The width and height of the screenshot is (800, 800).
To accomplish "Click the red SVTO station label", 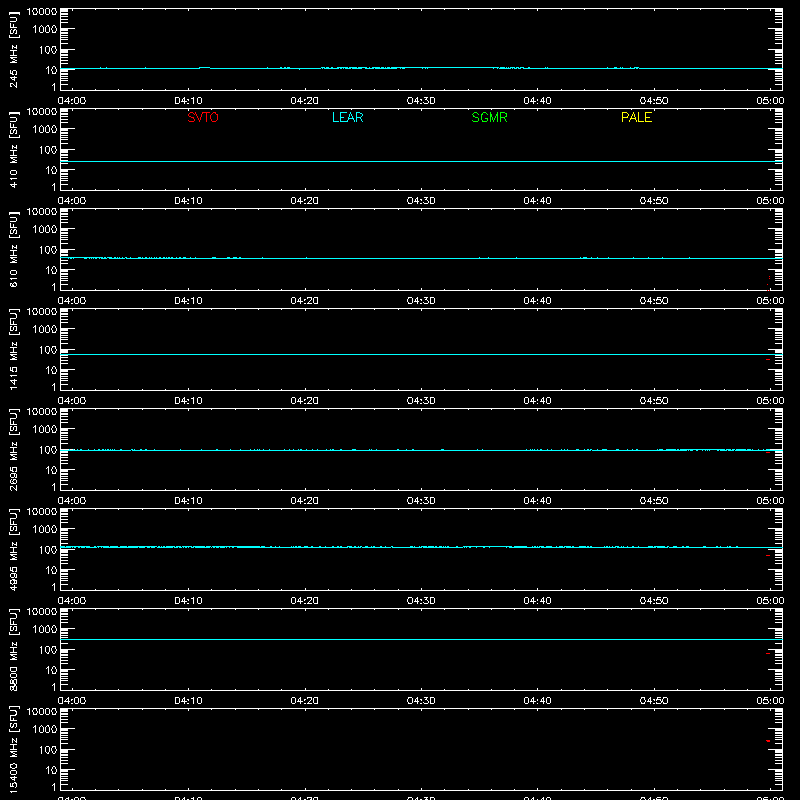I will click(203, 117).
